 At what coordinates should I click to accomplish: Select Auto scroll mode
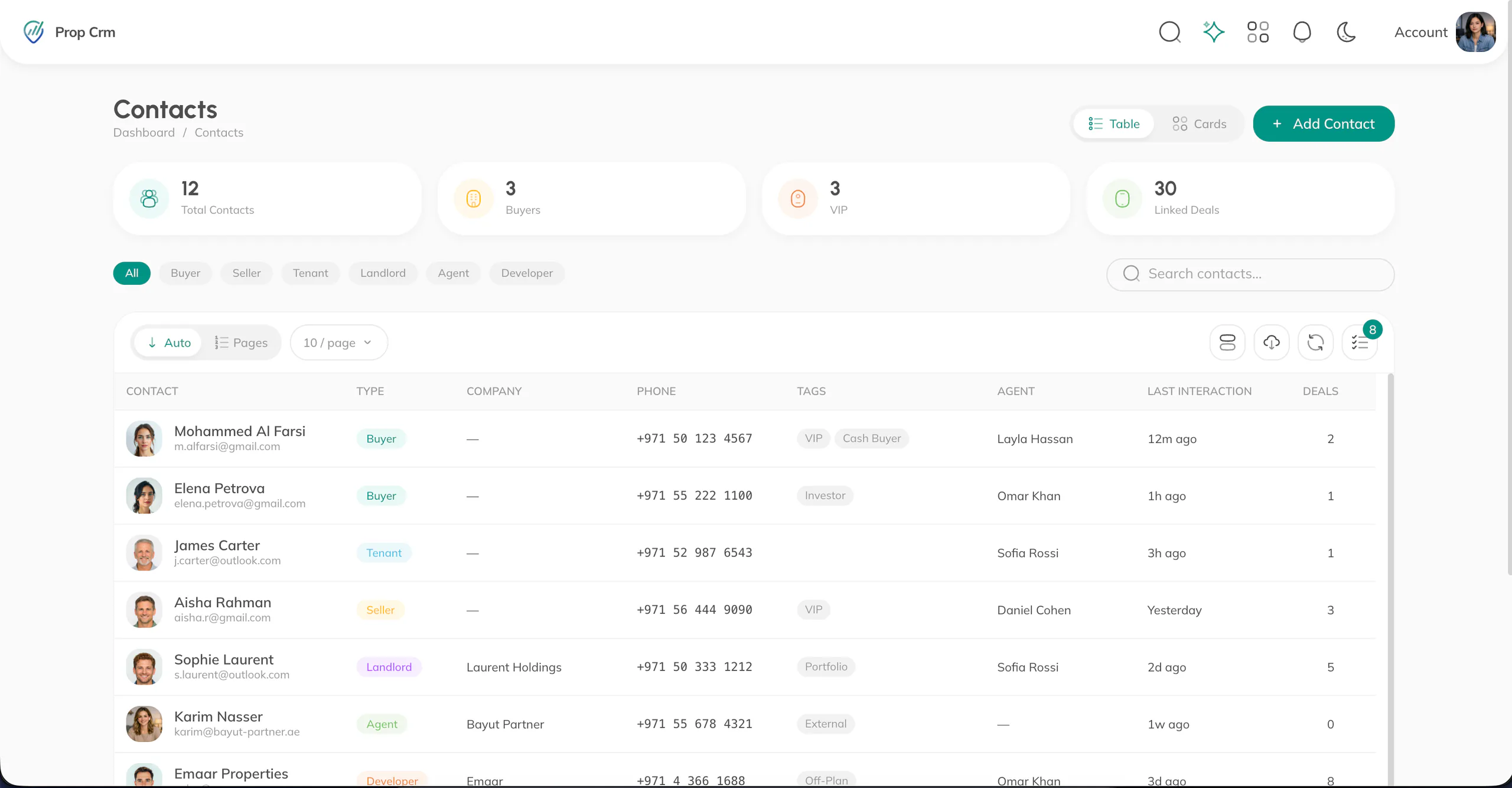click(x=168, y=343)
